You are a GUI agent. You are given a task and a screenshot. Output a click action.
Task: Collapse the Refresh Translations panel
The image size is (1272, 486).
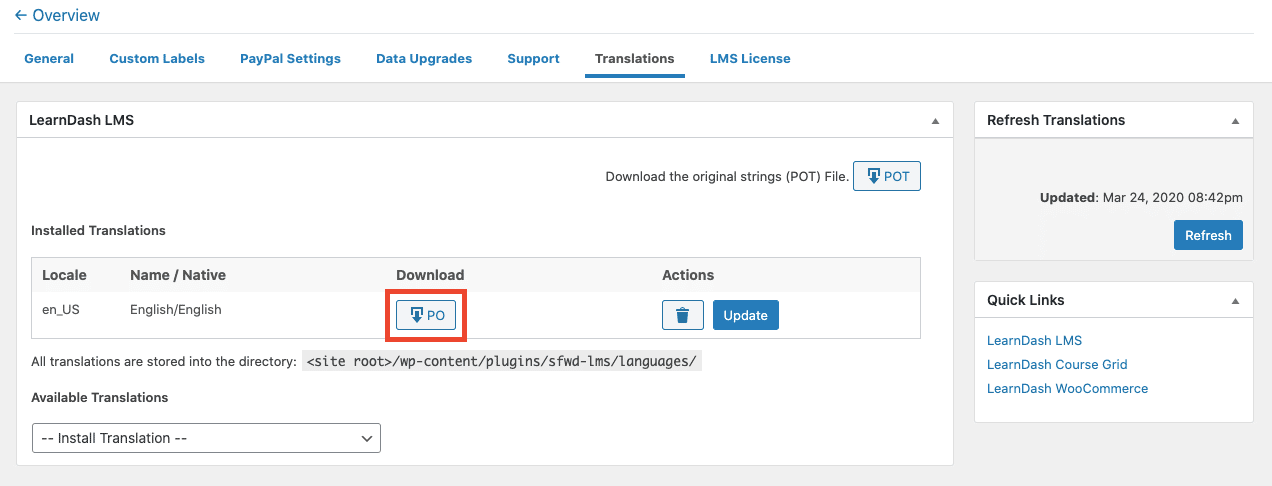click(1235, 120)
